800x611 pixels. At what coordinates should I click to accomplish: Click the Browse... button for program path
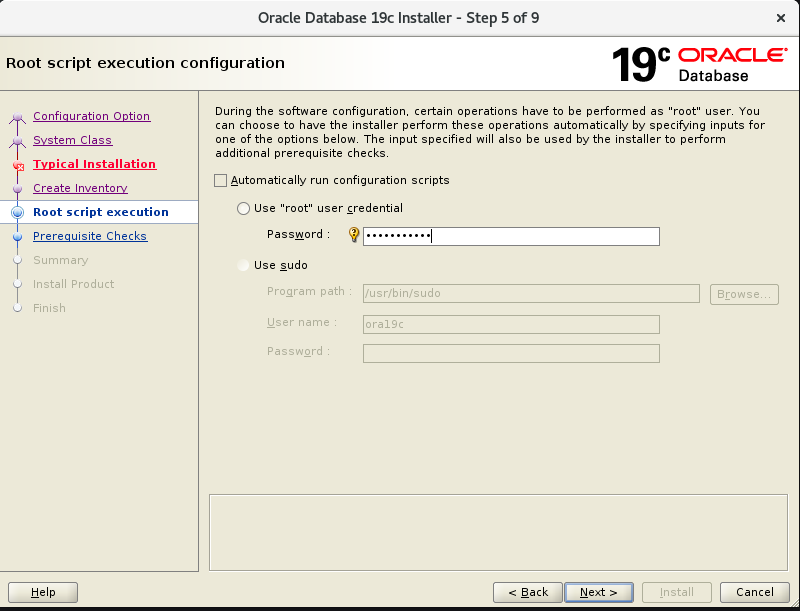click(x=744, y=294)
